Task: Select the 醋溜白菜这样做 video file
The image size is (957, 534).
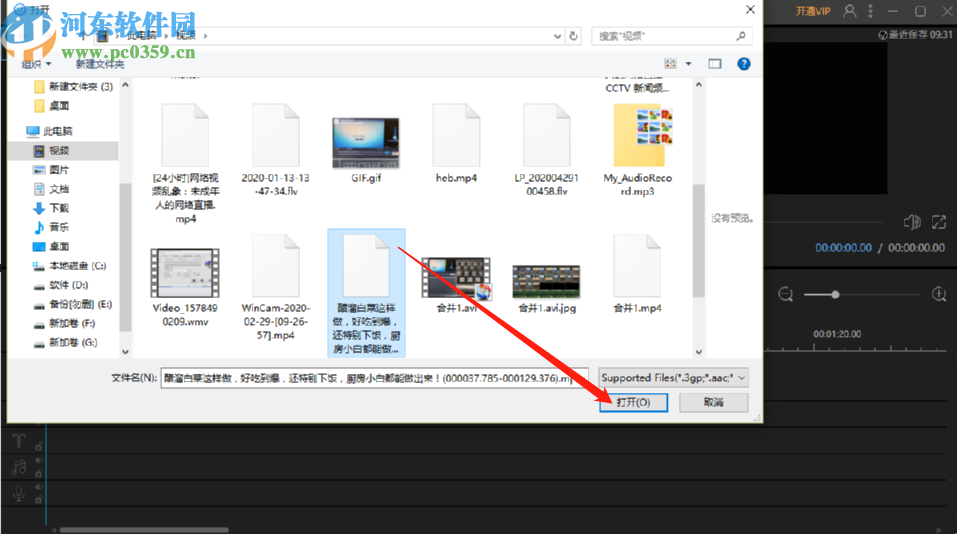Action: (x=366, y=293)
